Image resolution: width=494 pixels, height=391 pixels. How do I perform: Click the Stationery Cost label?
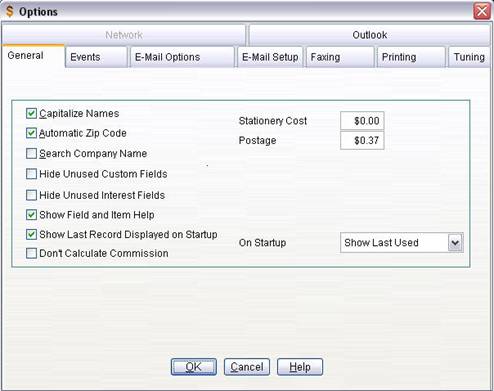pyautogui.click(x=273, y=121)
